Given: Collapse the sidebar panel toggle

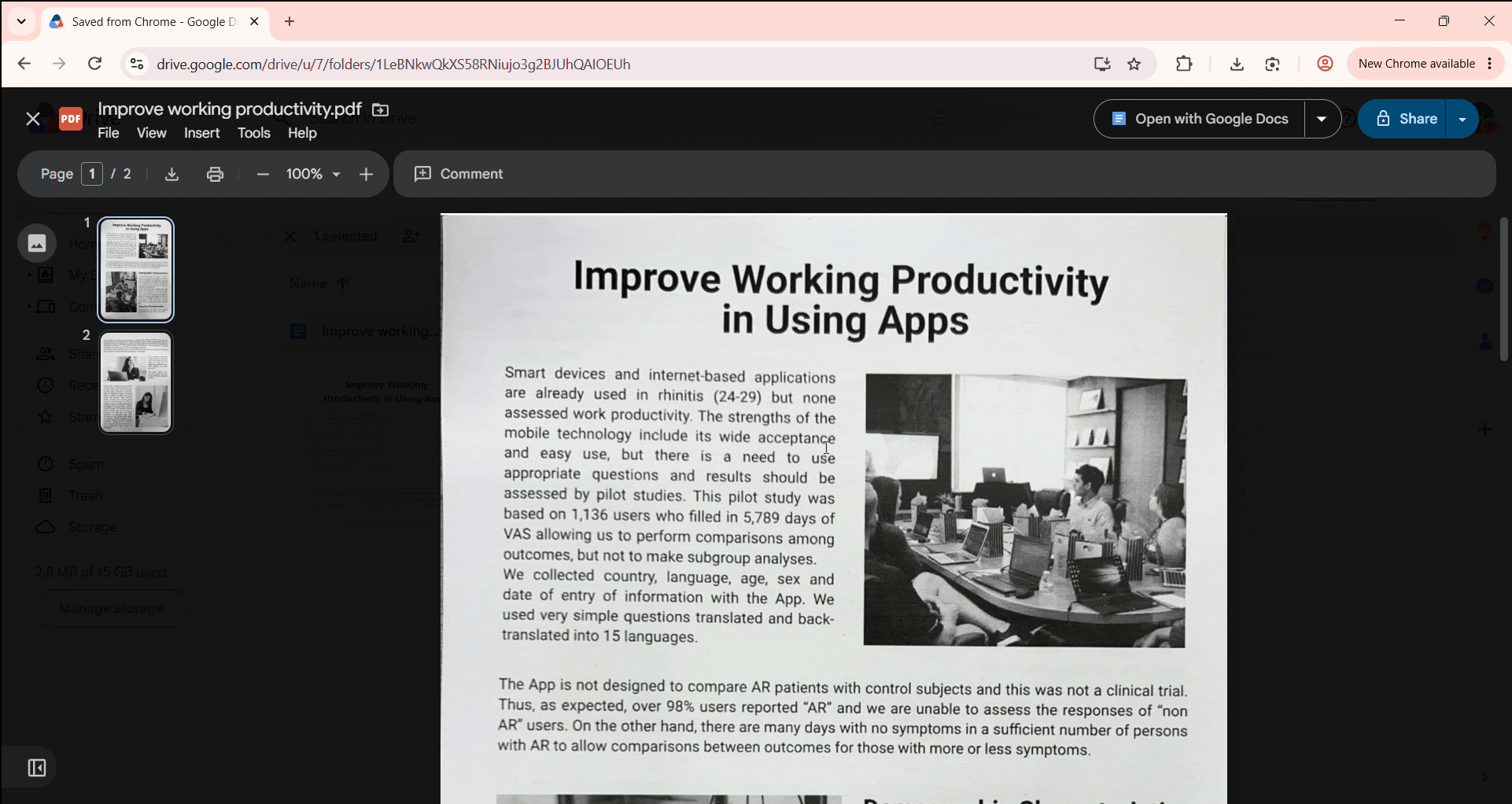Looking at the screenshot, I should point(37,768).
